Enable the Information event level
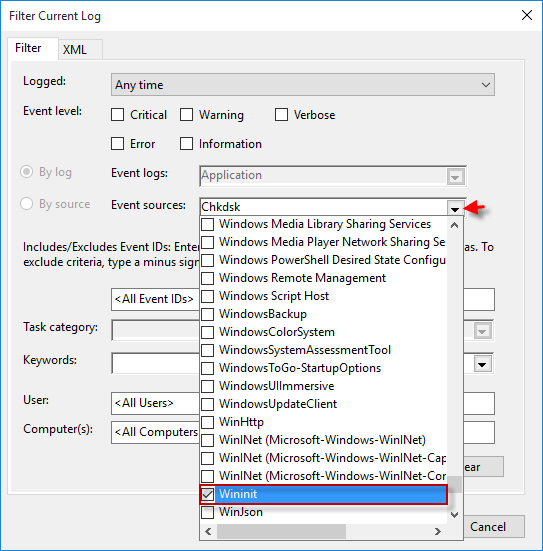 (186, 144)
